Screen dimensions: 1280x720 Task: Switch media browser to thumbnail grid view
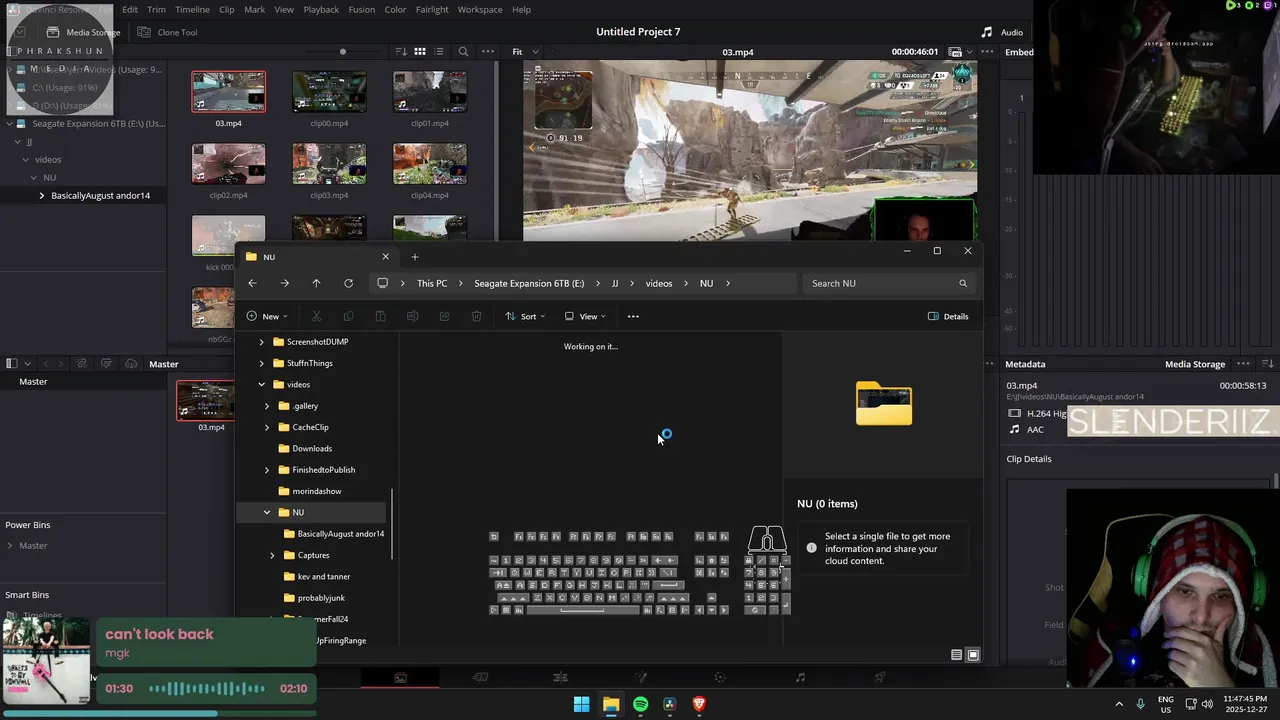[x=420, y=51]
